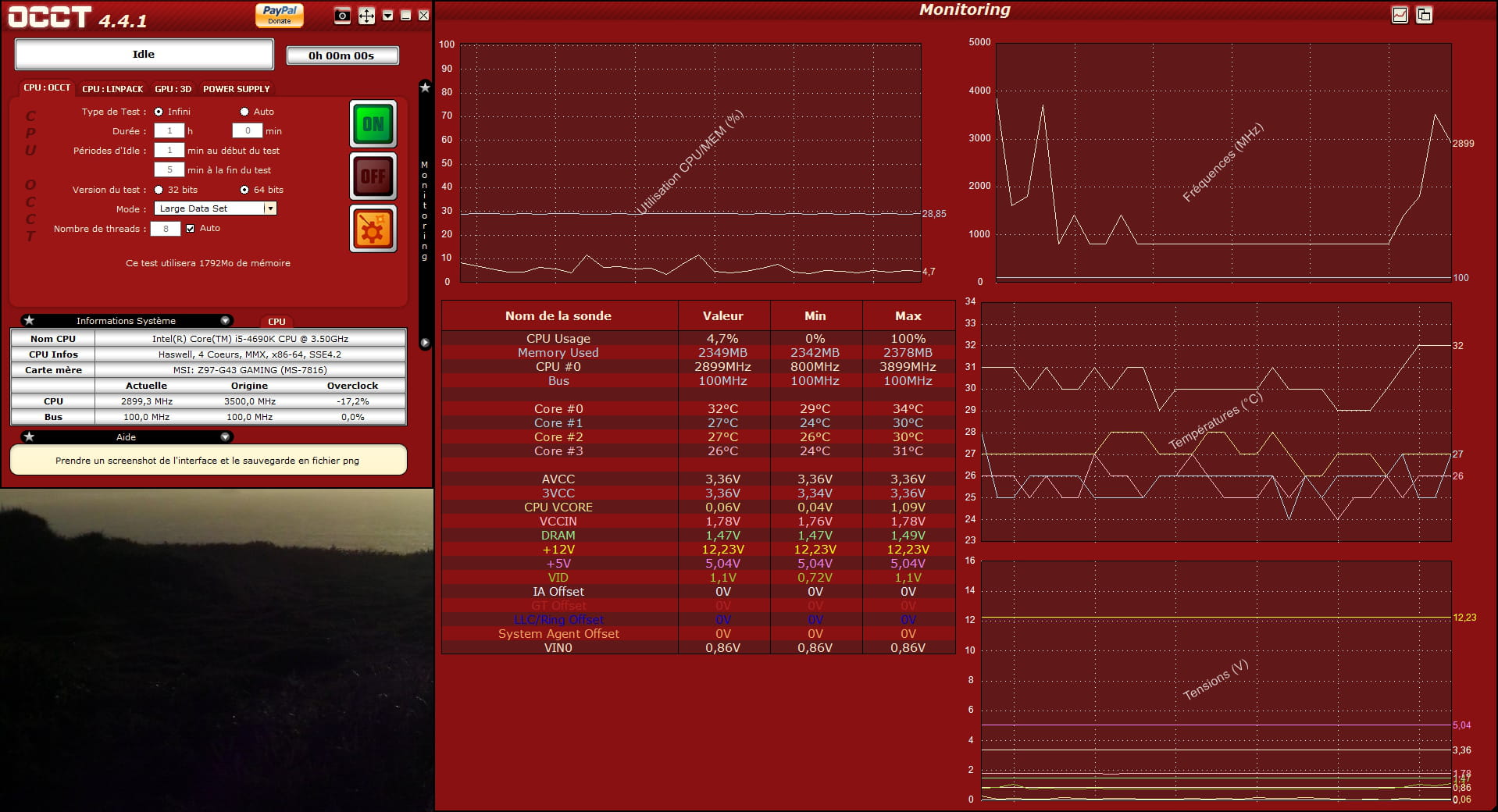The width and height of the screenshot is (1498, 812).
Task: Collapse the Informations Système section arrow
Action: point(225,321)
